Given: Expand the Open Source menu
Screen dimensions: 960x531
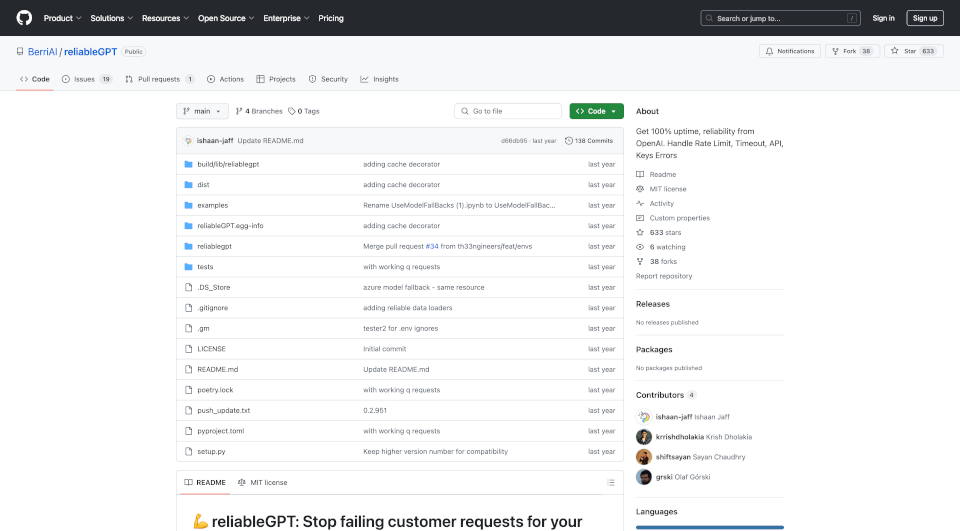Looking at the screenshot, I should [226, 18].
